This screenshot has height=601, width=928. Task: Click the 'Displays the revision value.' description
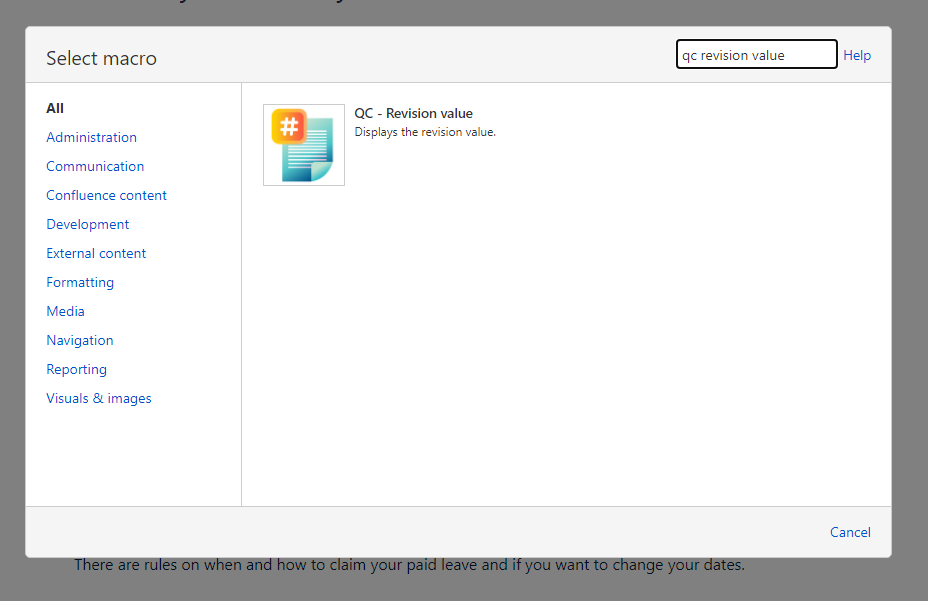425,132
